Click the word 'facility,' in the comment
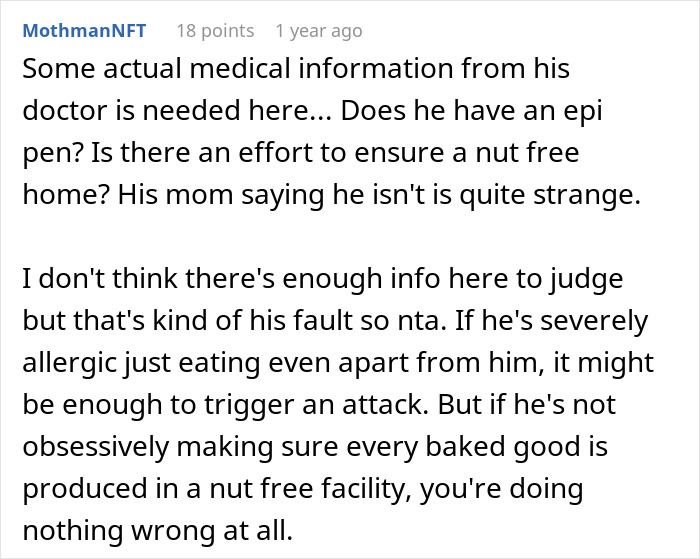Image resolution: width=700 pixels, height=559 pixels. click(367, 489)
